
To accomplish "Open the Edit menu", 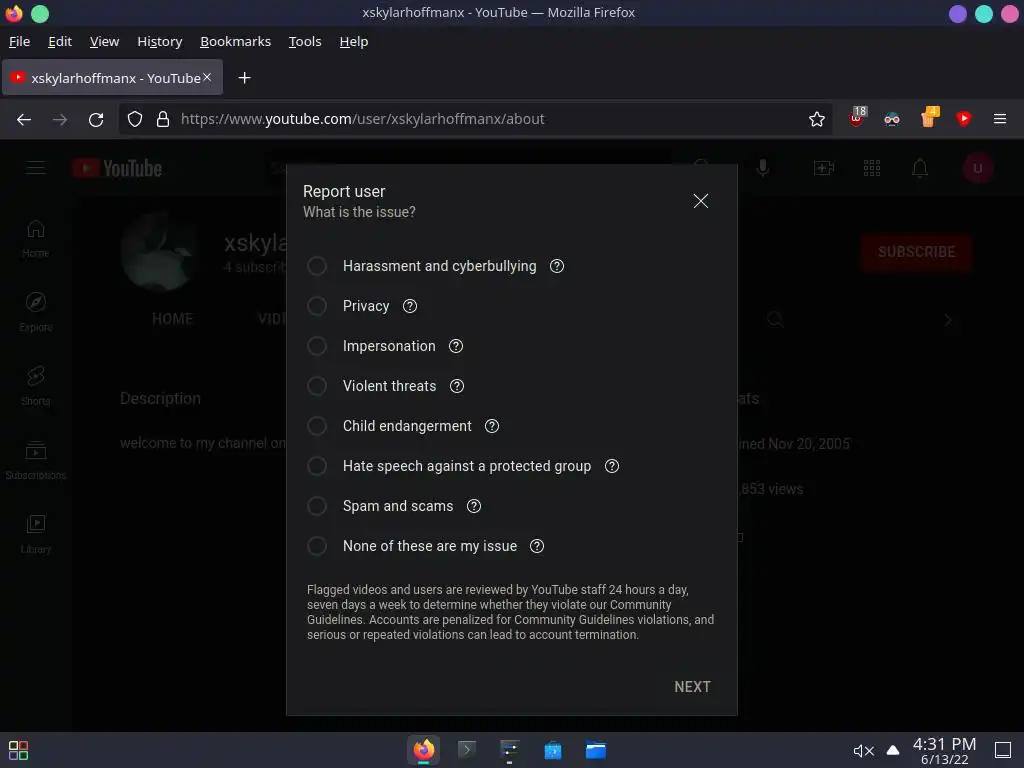I will [59, 41].
